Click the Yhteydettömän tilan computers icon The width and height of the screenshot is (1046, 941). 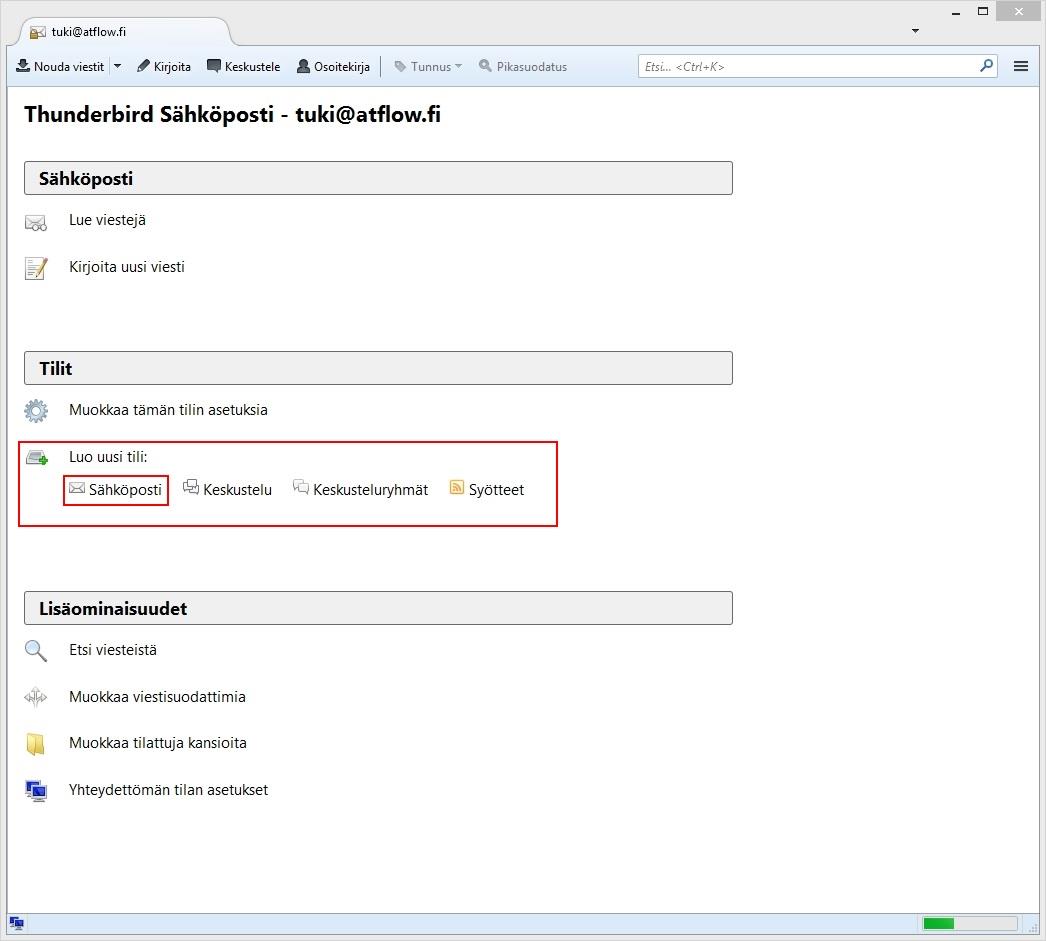pos(36,791)
